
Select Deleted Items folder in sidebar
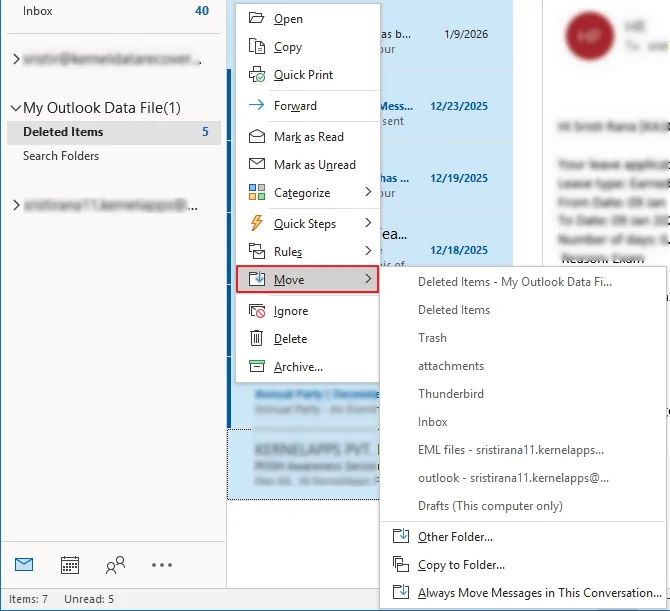click(63, 132)
